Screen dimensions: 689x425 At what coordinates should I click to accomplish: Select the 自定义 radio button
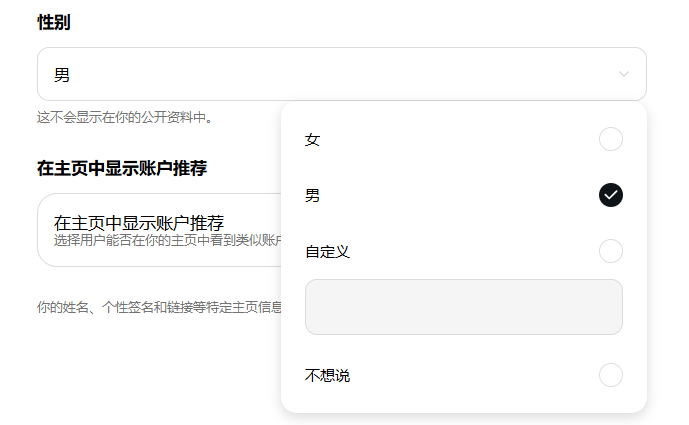coord(610,251)
